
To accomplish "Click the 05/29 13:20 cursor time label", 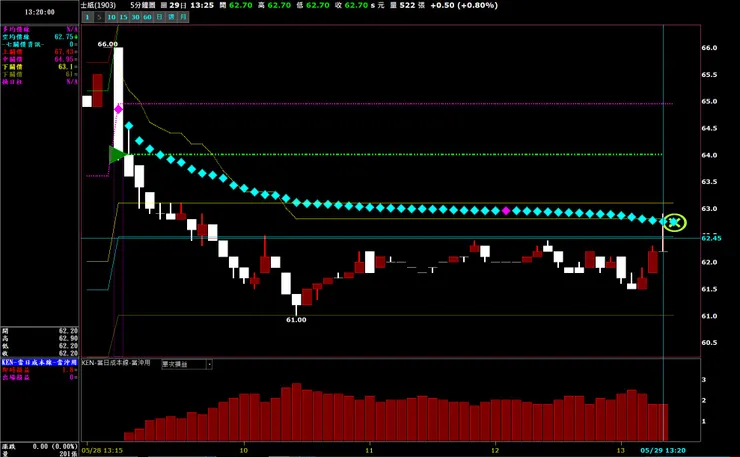I will tap(663, 450).
